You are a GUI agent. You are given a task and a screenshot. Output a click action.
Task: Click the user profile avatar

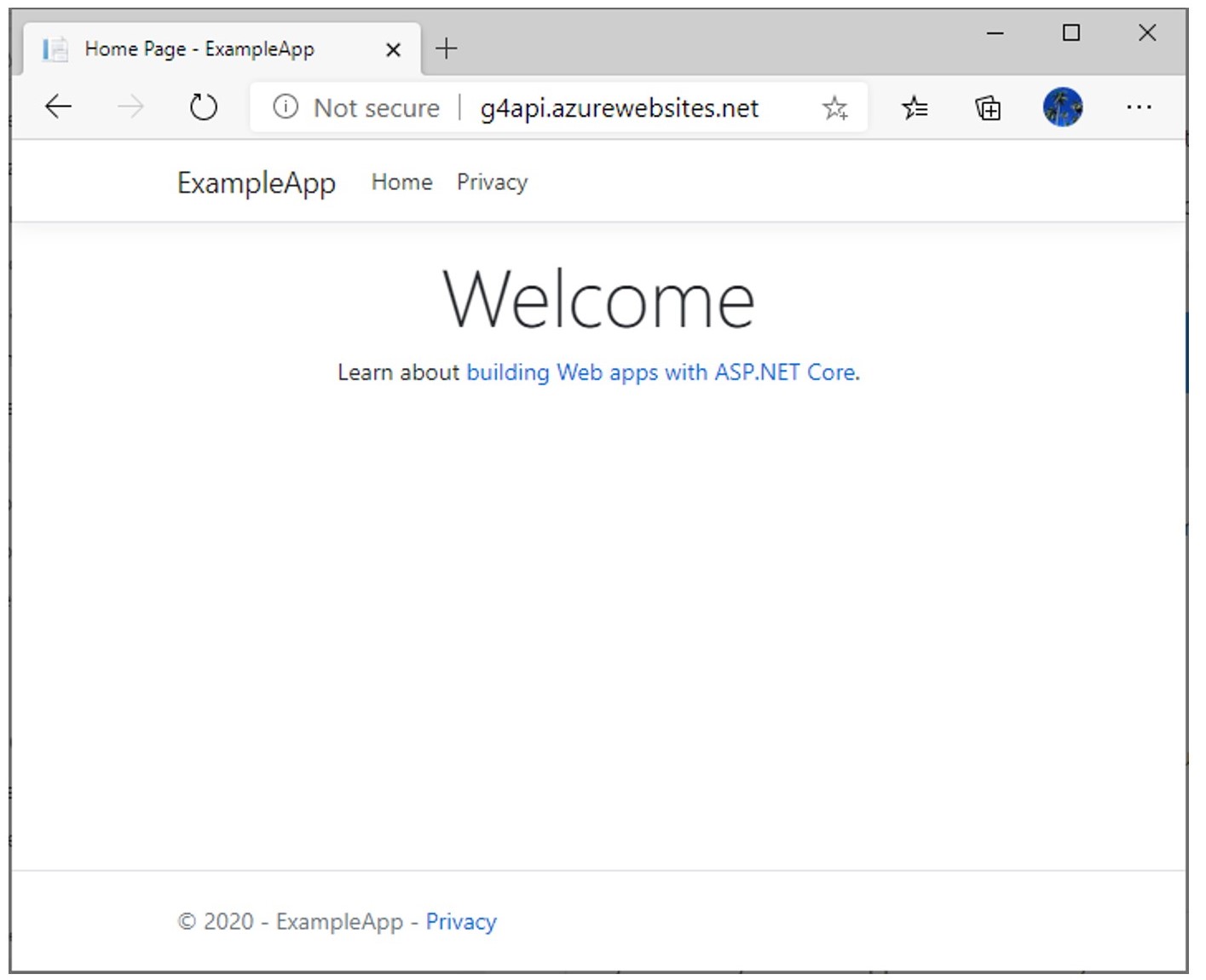[1062, 107]
